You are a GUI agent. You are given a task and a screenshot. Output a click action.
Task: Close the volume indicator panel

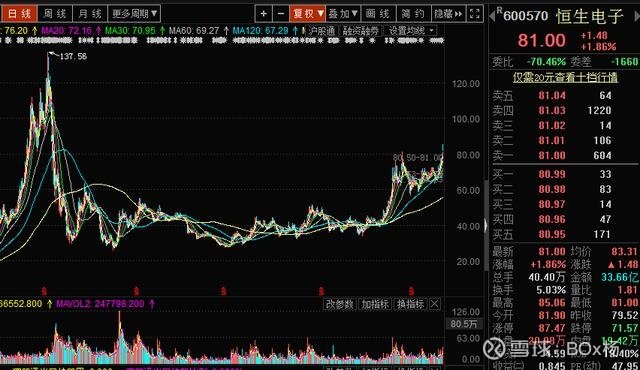pos(435,304)
